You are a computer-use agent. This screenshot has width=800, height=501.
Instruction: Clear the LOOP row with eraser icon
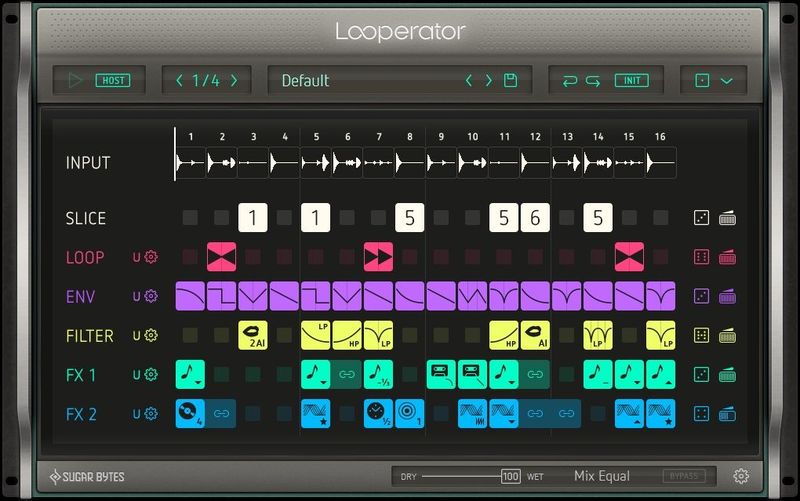[727, 257]
